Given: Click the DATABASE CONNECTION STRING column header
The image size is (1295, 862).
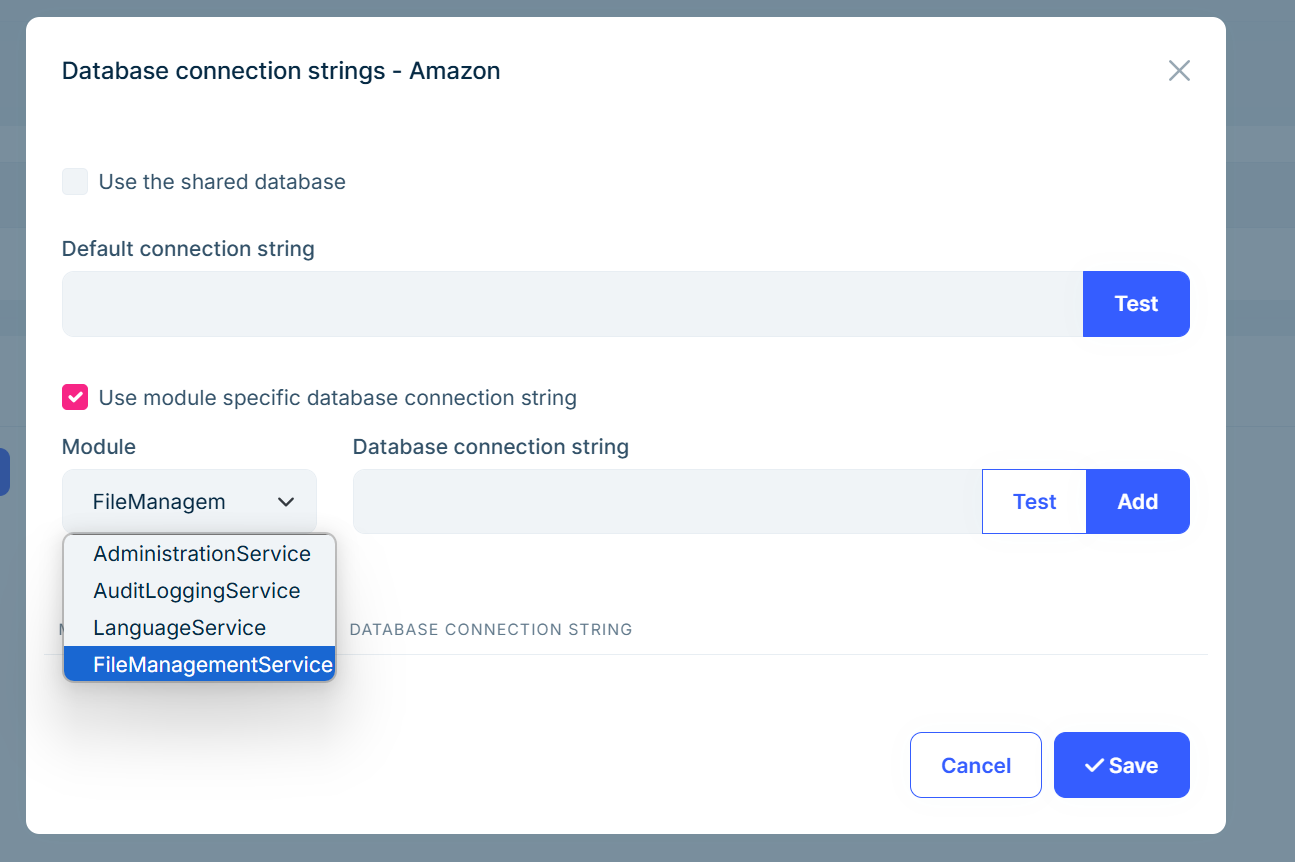Looking at the screenshot, I should coord(491,630).
